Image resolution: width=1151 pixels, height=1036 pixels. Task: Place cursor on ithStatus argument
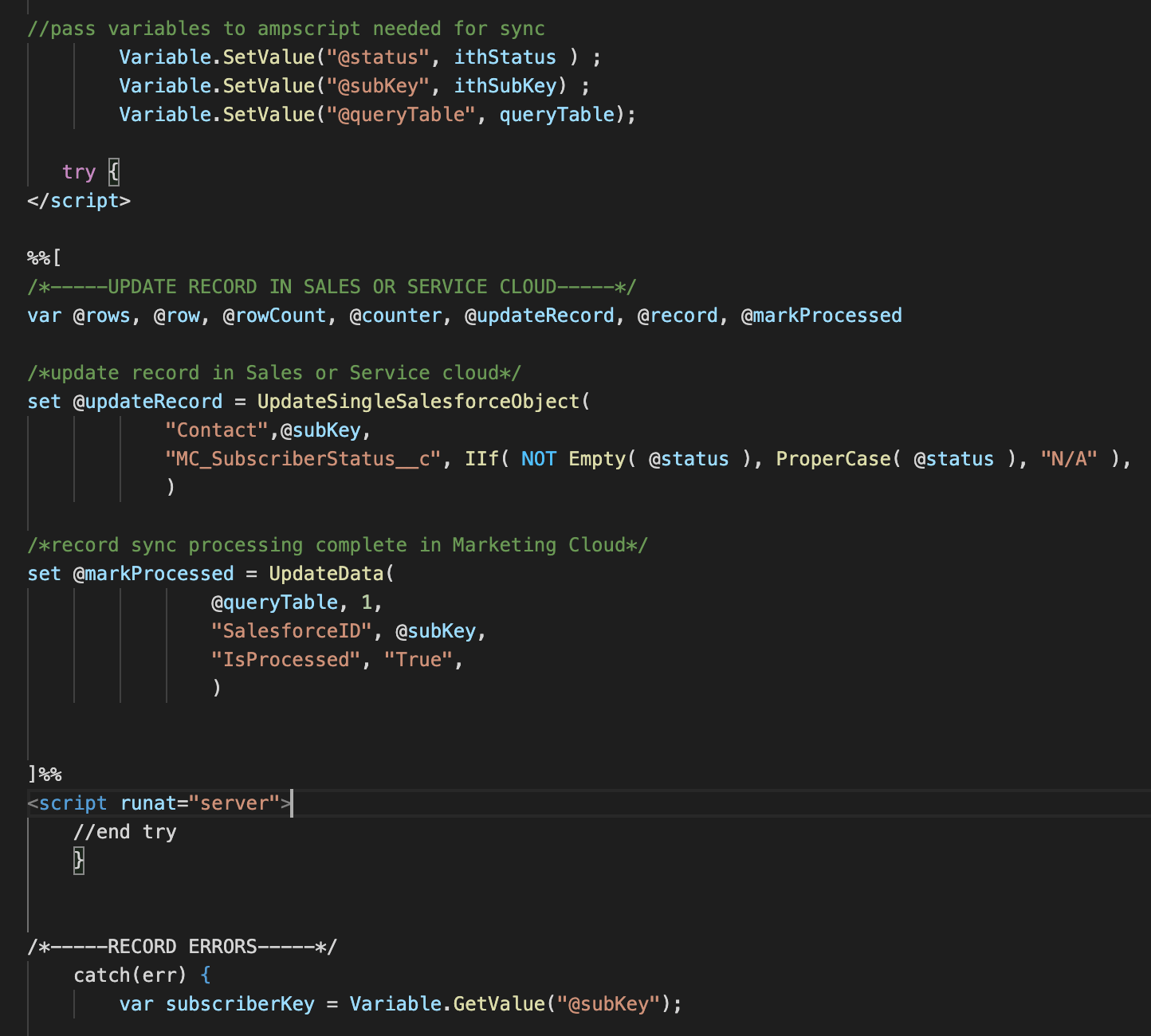click(505, 57)
